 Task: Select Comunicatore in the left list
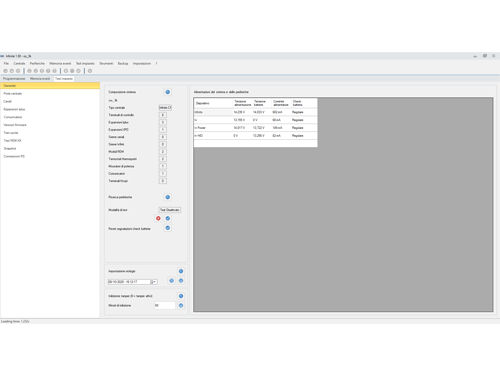[x=50, y=117]
